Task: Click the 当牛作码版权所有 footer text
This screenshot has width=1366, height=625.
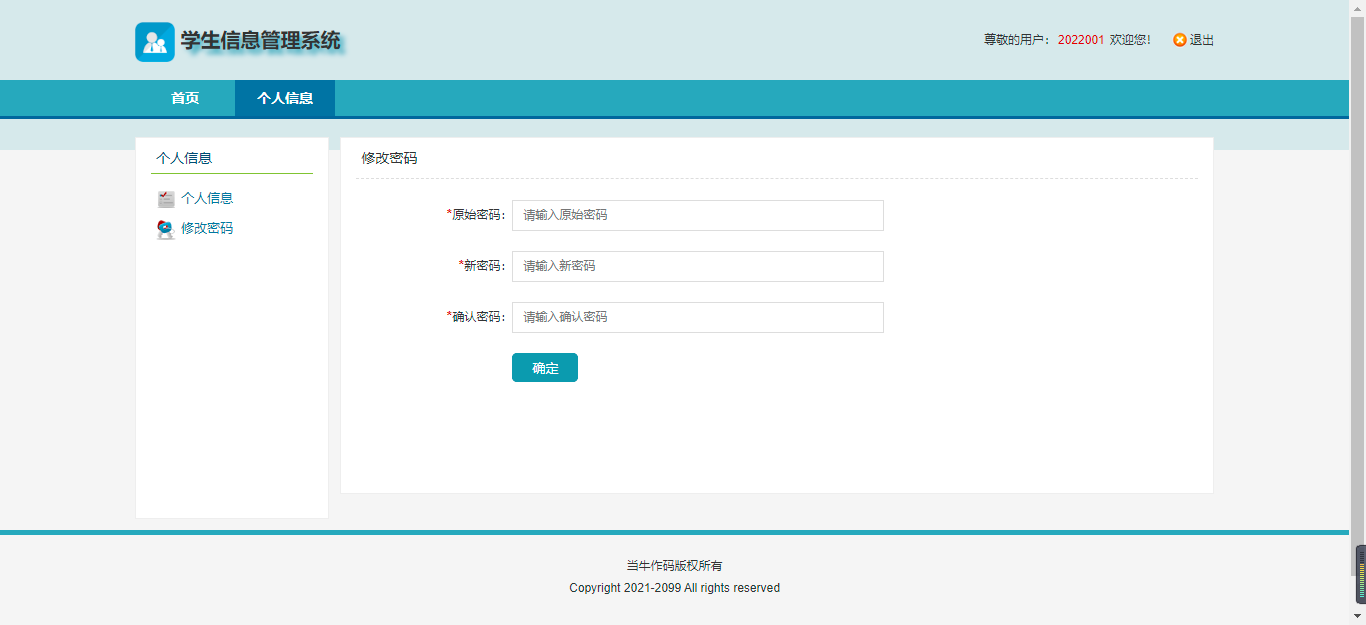Action: 674,566
